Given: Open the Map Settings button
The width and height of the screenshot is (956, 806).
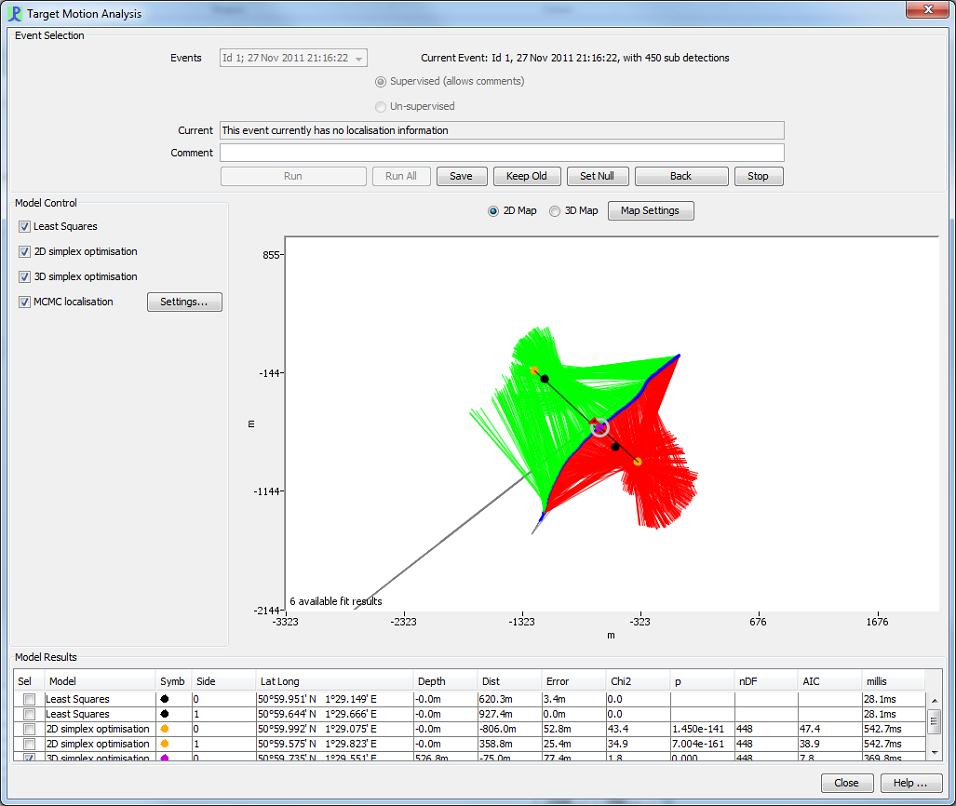Looking at the screenshot, I should click(x=651, y=211).
